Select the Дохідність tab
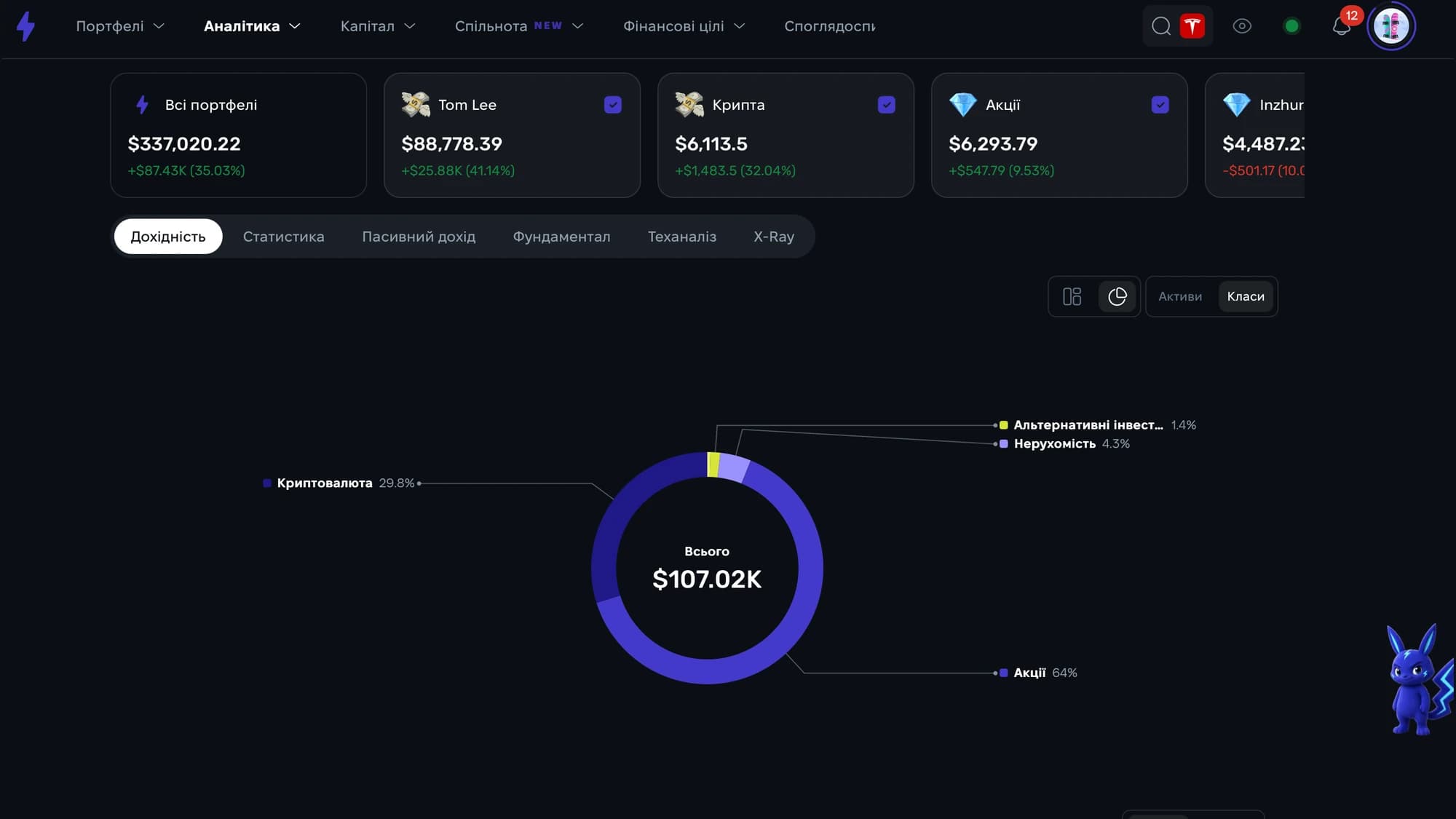The width and height of the screenshot is (1456, 819). point(168,237)
